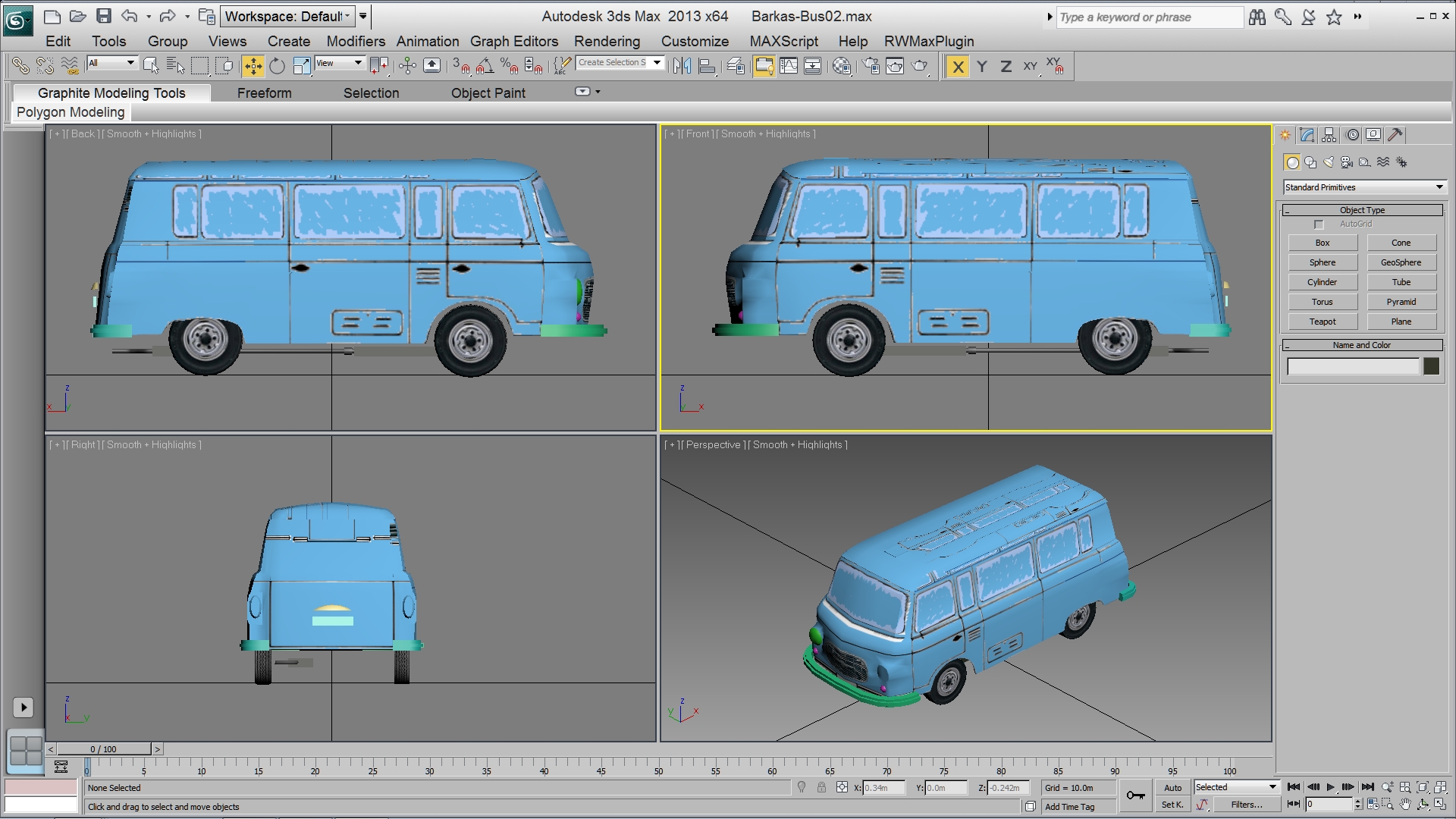Open the Modifiers menu
The image size is (1456, 819).
(356, 42)
